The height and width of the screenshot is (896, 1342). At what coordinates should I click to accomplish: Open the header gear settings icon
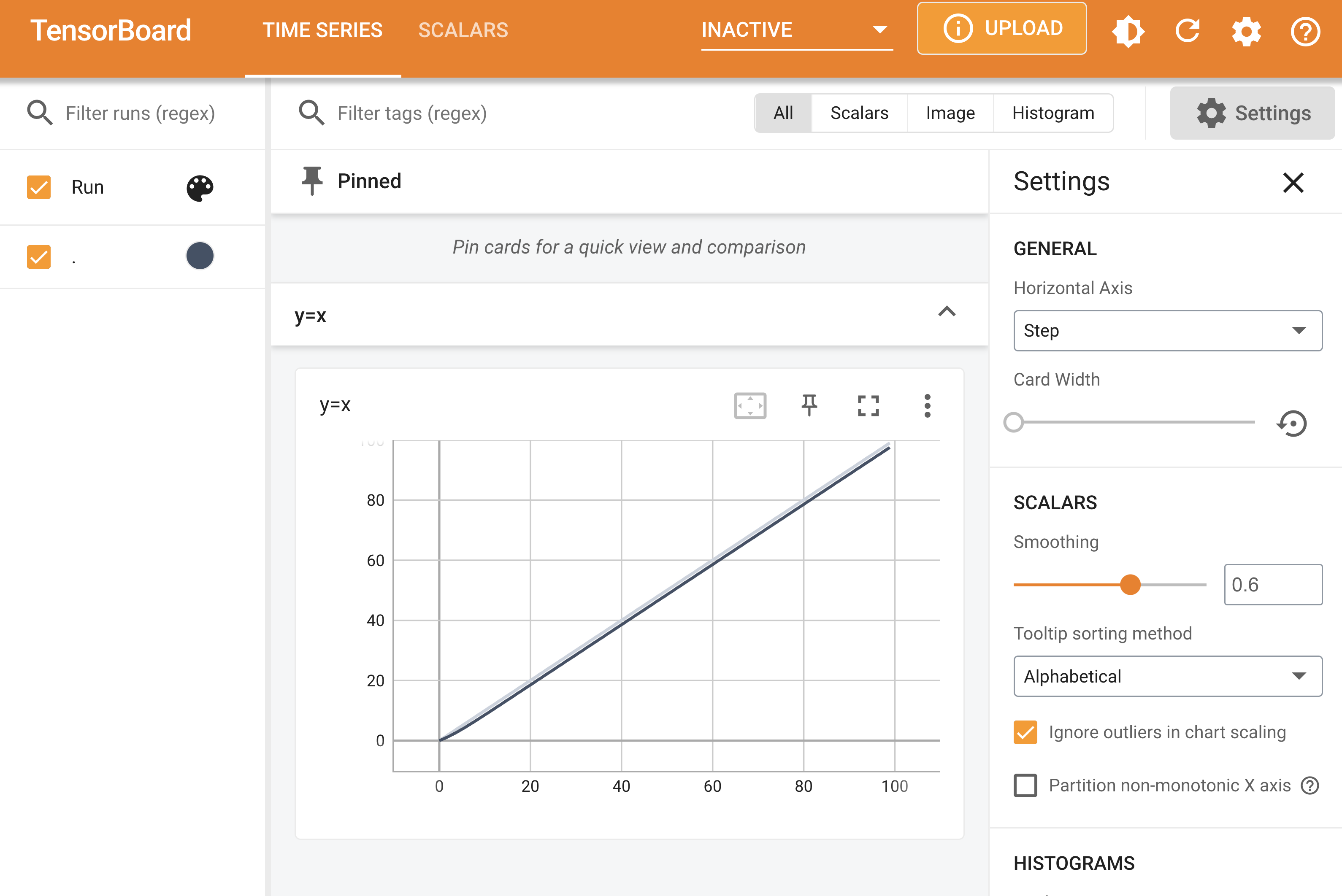click(x=1246, y=30)
